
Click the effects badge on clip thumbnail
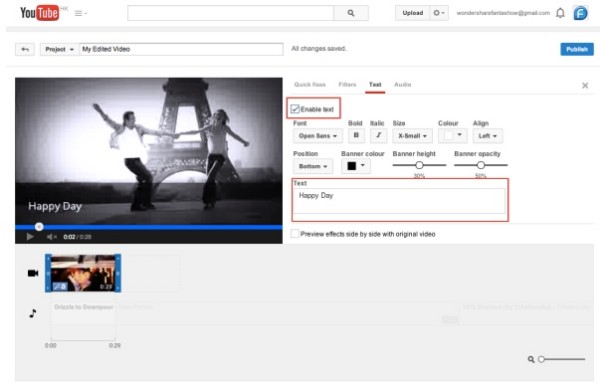(59, 286)
